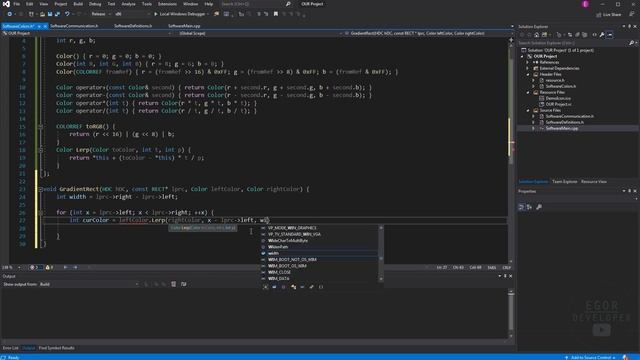Click the IntelliSense list scrollbar

381,253
